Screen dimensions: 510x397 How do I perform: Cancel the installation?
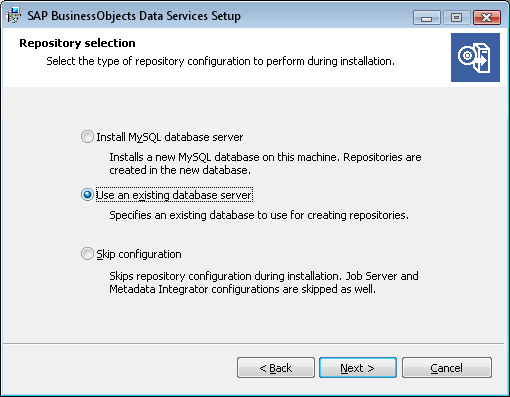click(x=447, y=368)
